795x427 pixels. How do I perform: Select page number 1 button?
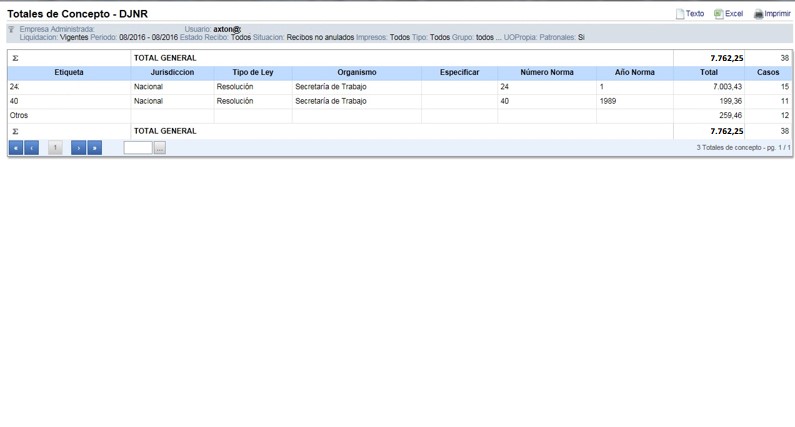click(x=55, y=148)
